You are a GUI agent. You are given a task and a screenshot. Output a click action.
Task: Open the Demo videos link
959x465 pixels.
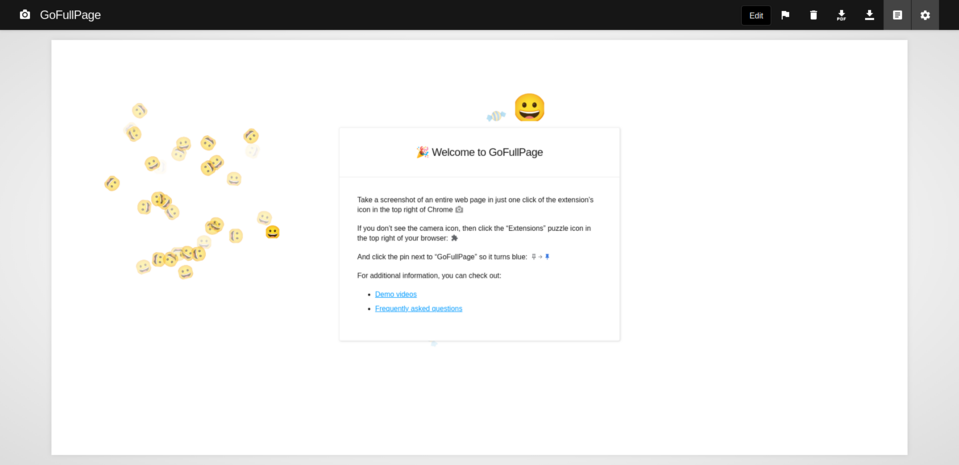(x=396, y=294)
